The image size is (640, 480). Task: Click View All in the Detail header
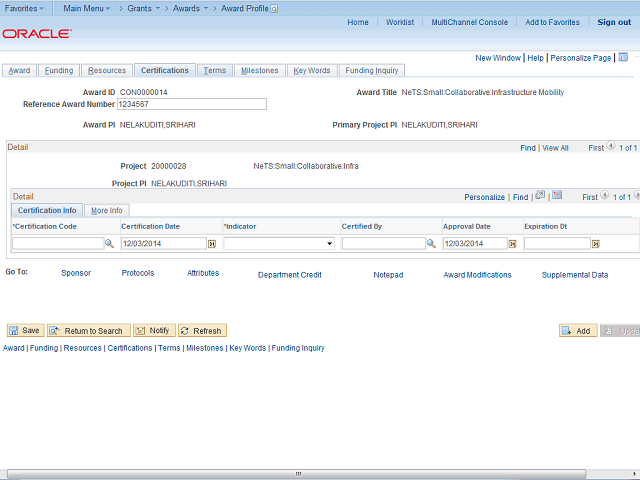[x=555, y=148]
